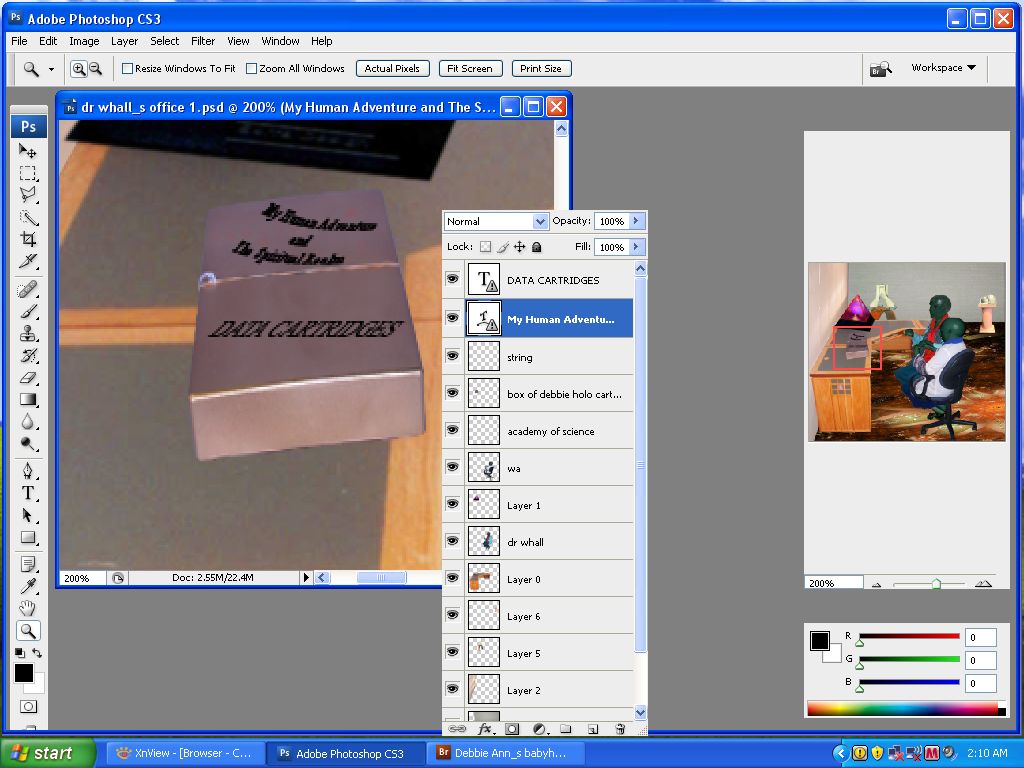Open the Layer menu
1024x768 pixels.
pos(124,41)
